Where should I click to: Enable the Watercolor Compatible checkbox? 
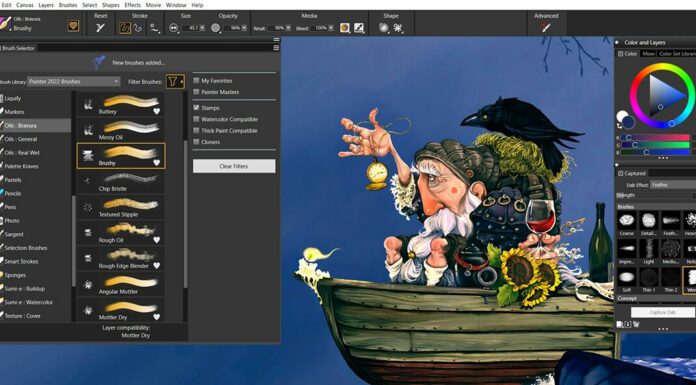(196, 119)
